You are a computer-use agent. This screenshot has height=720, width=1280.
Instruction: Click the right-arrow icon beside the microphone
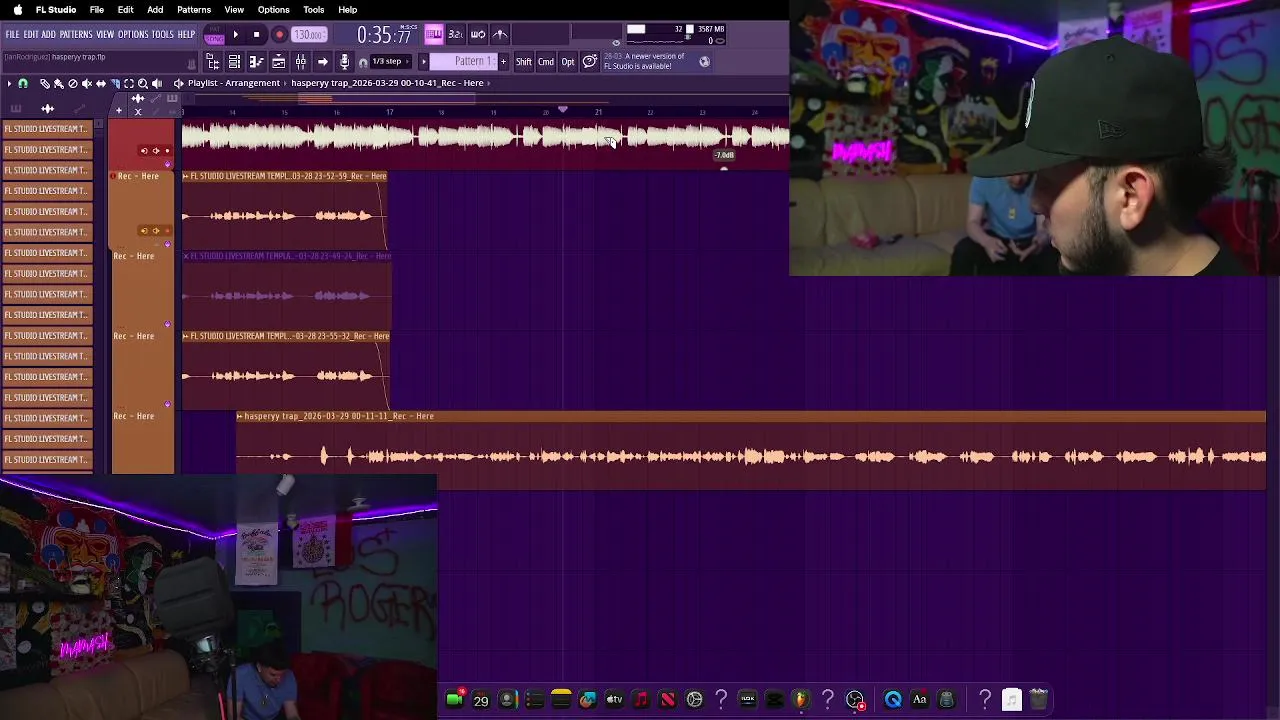click(322, 62)
